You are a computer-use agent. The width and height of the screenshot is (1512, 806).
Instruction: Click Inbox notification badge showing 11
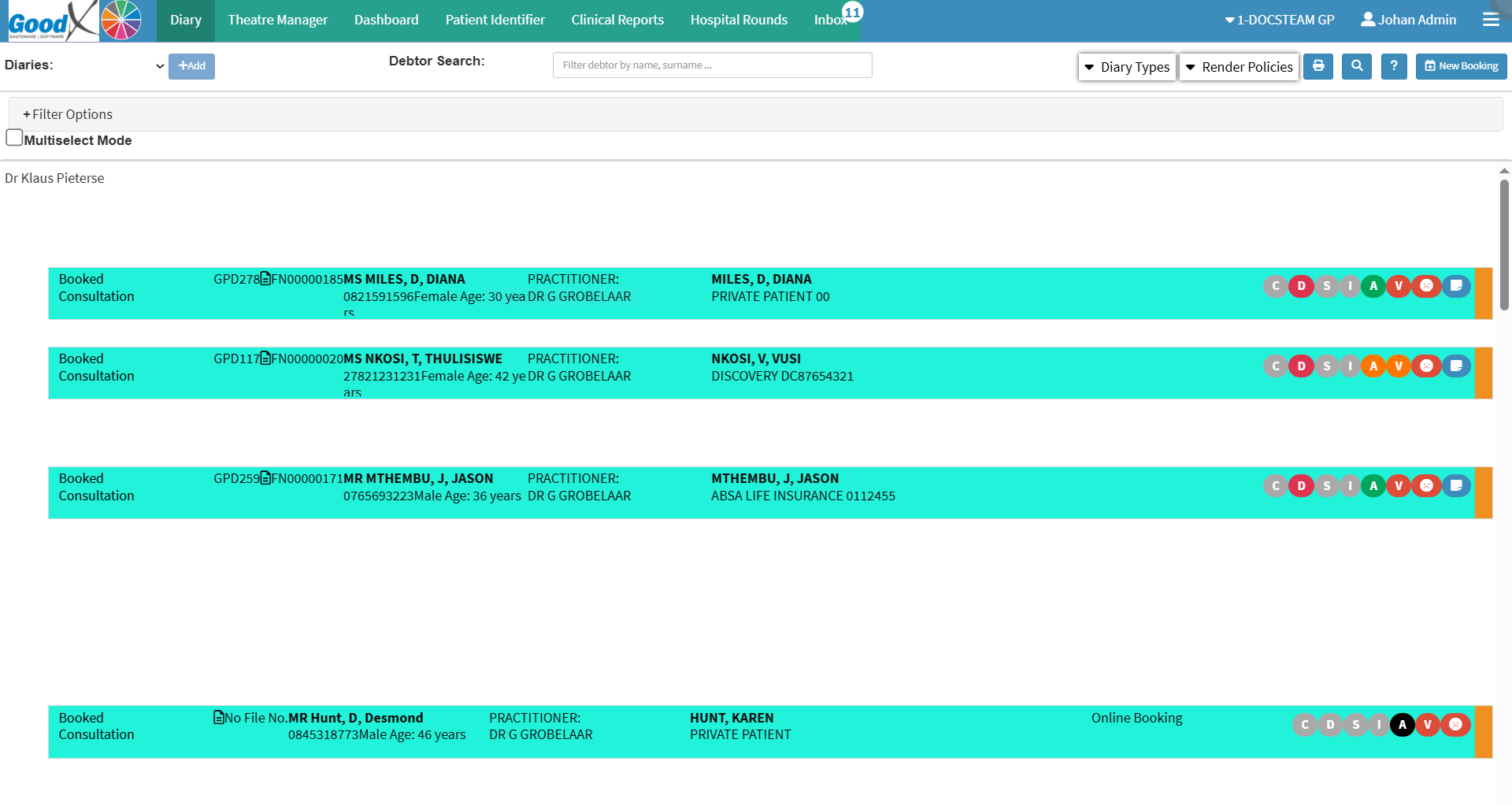pos(853,13)
